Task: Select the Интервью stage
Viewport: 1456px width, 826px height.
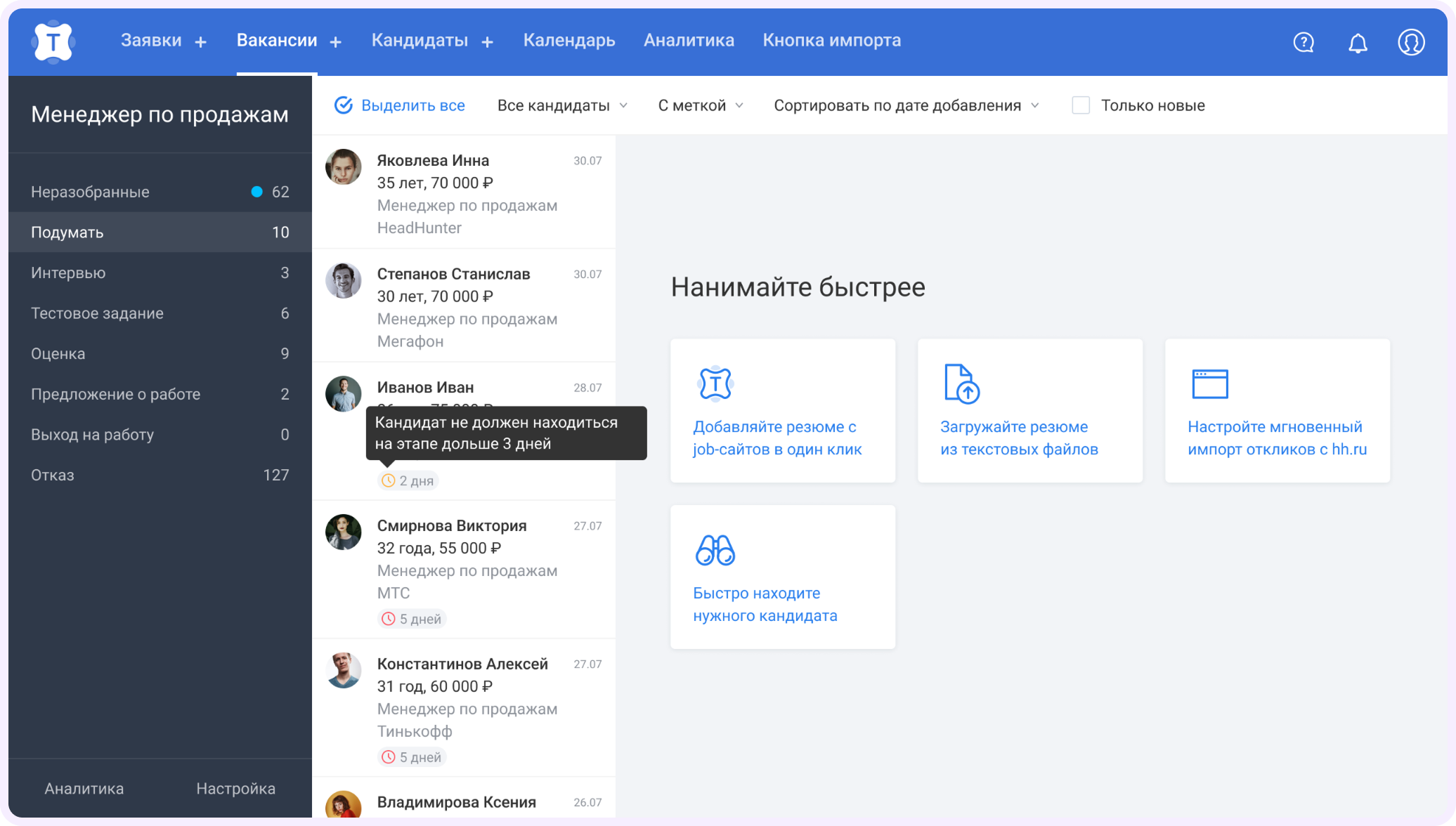Action: pyautogui.click(x=160, y=273)
